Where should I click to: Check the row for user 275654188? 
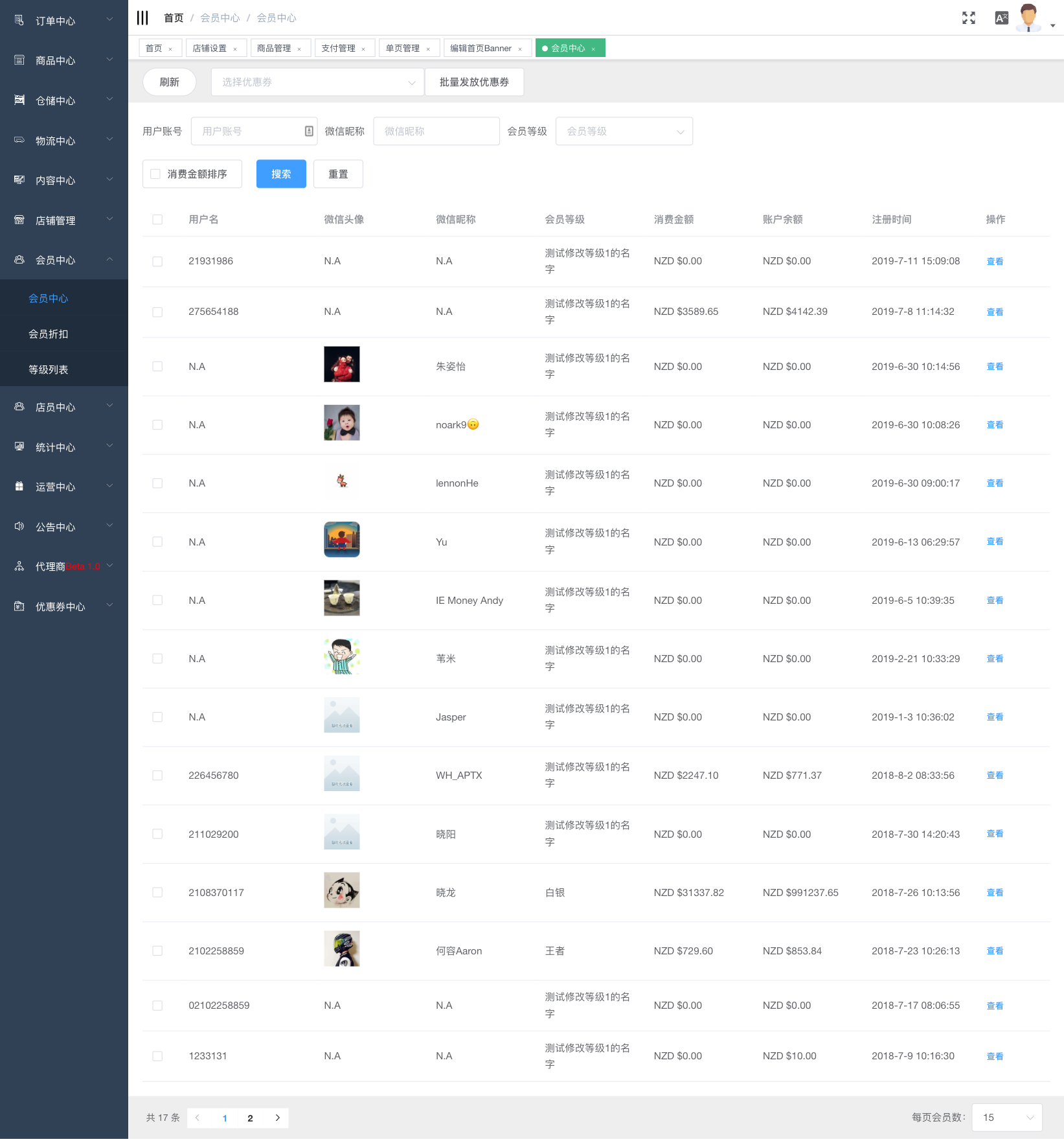(x=157, y=312)
